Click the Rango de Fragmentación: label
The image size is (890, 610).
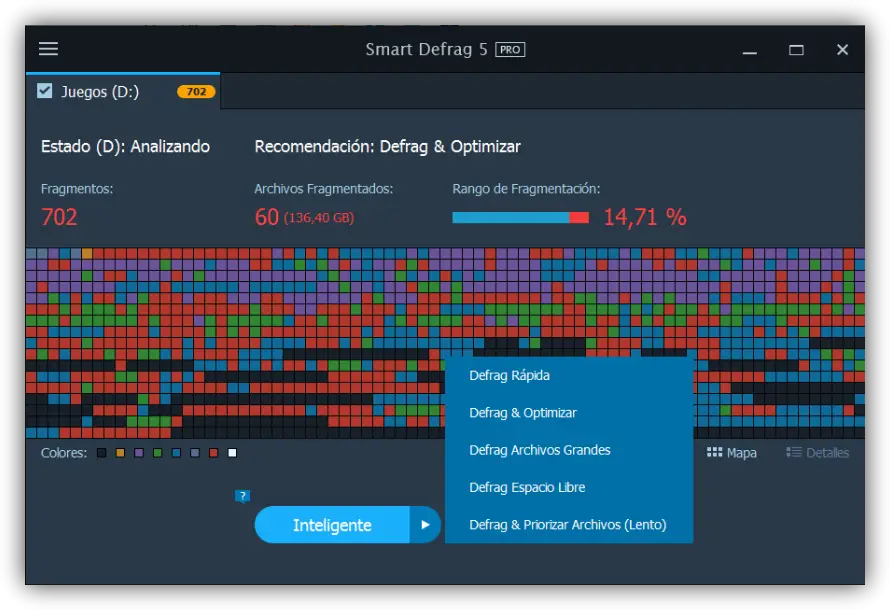point(526,189)
